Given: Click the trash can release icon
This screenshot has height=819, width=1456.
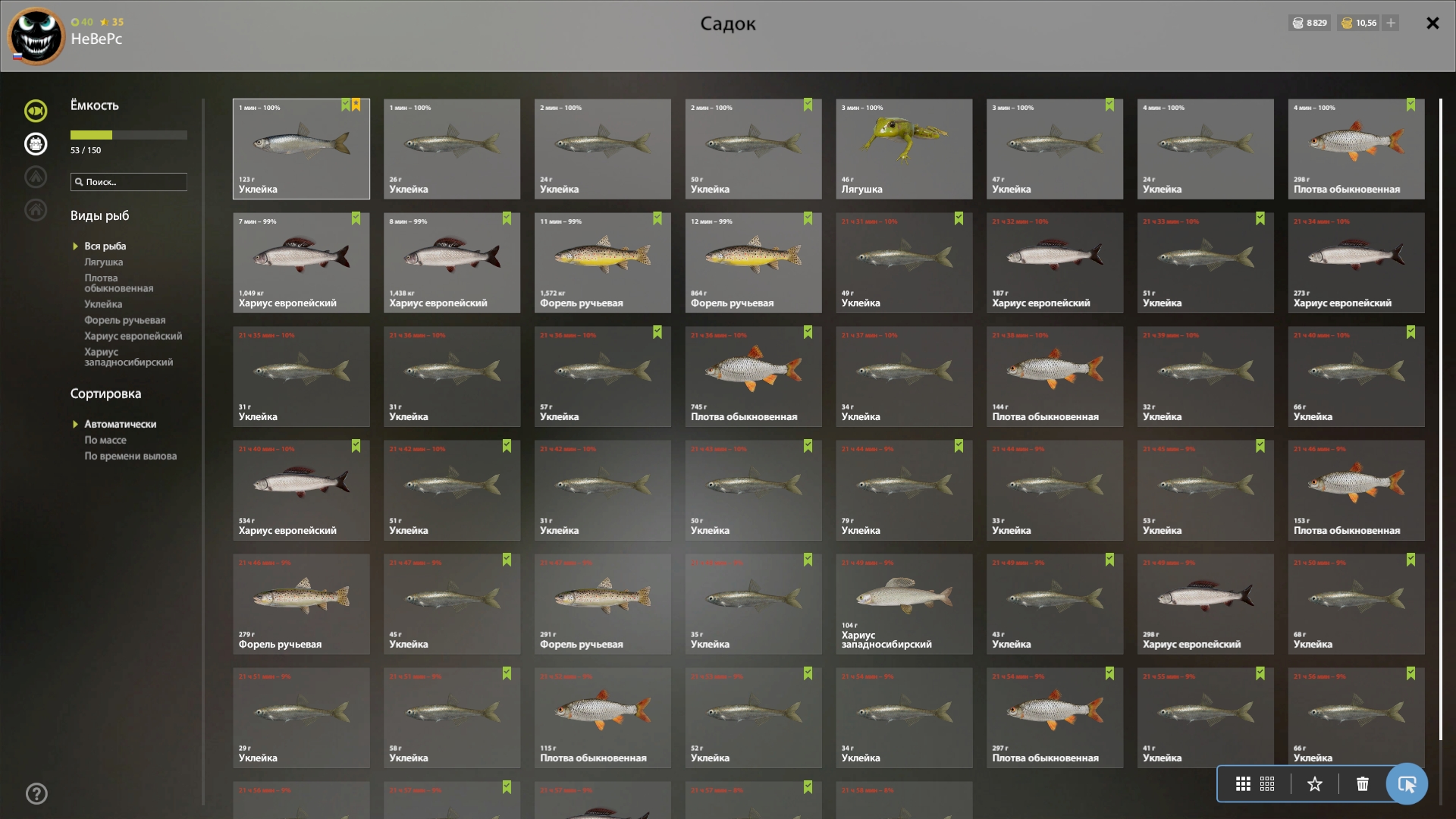Looking at the screenshot, I should coord(1363,784).
